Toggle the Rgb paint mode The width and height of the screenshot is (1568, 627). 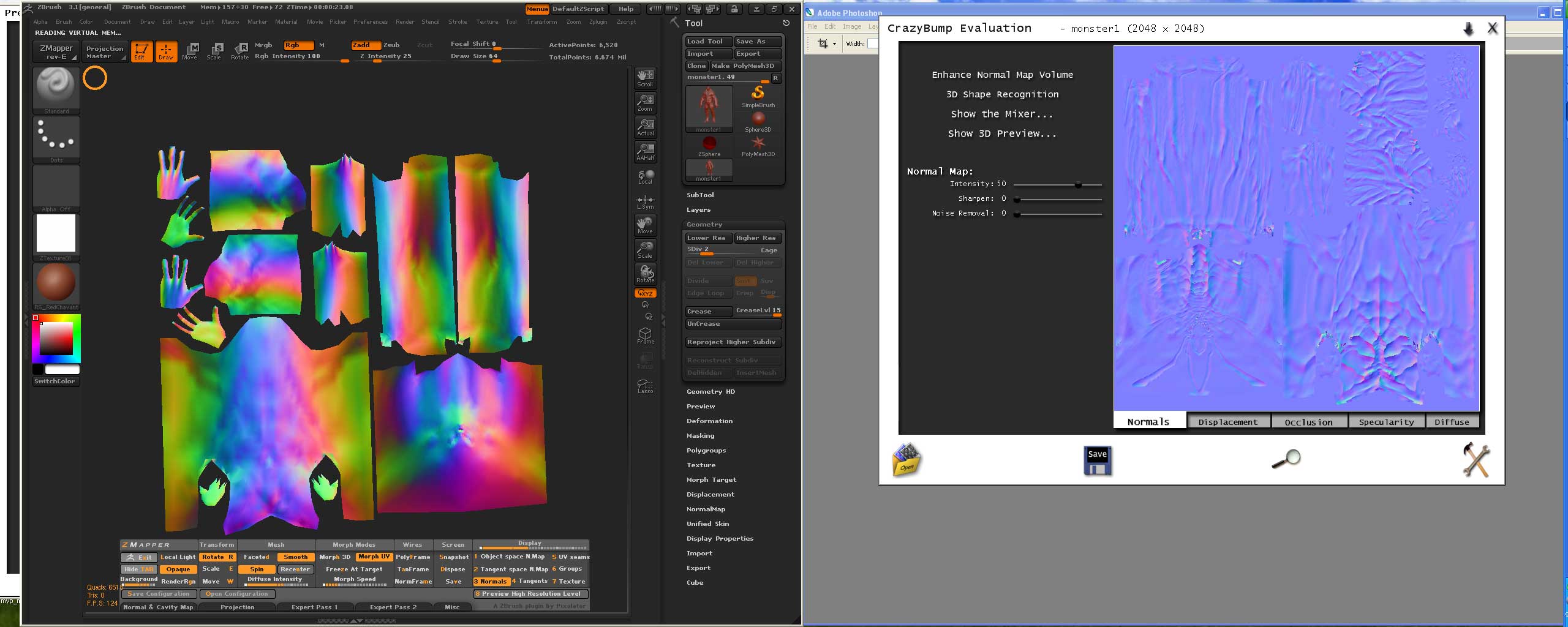(298, 45)
